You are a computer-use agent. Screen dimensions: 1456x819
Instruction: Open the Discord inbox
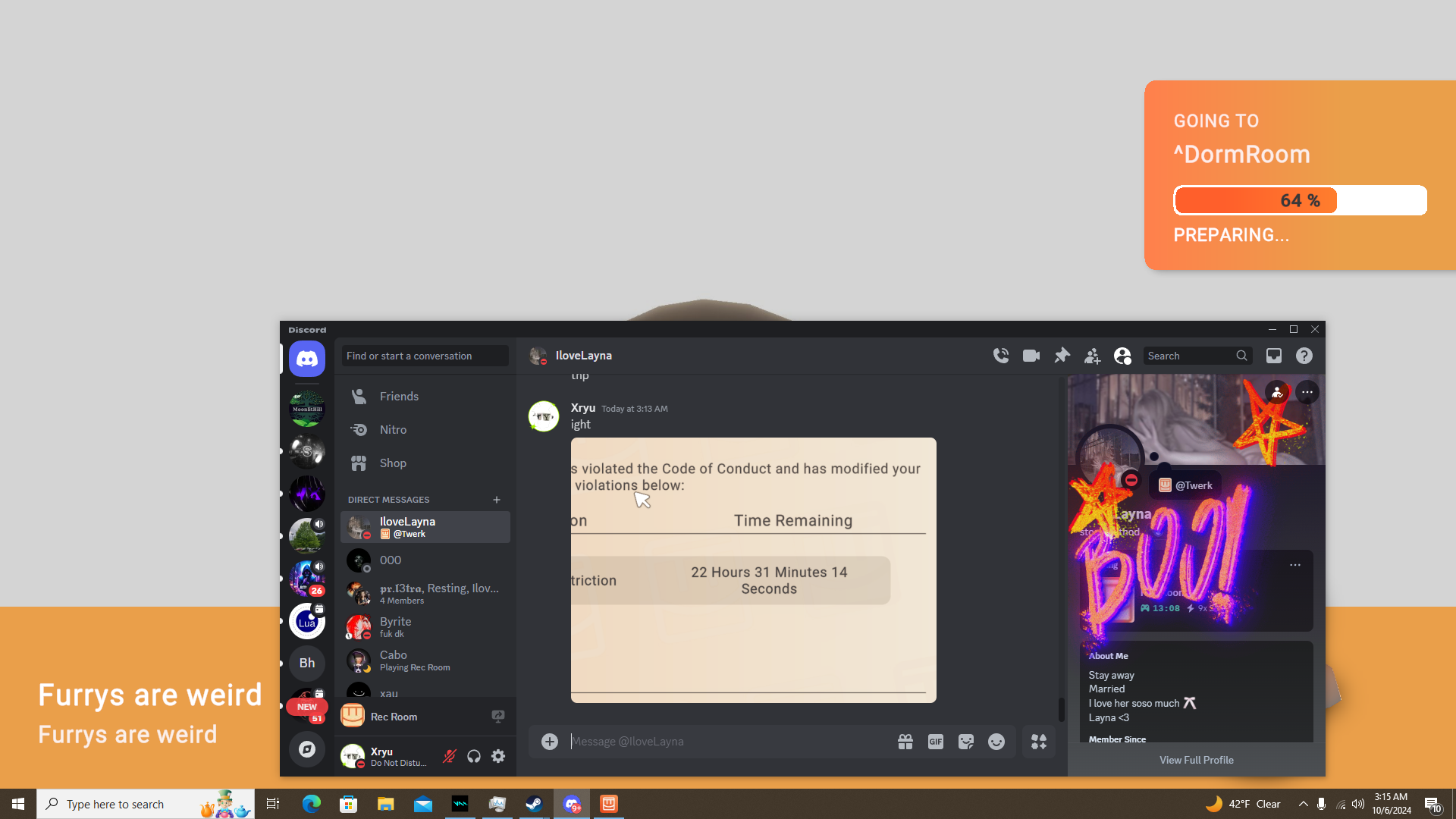point(1274,356)
